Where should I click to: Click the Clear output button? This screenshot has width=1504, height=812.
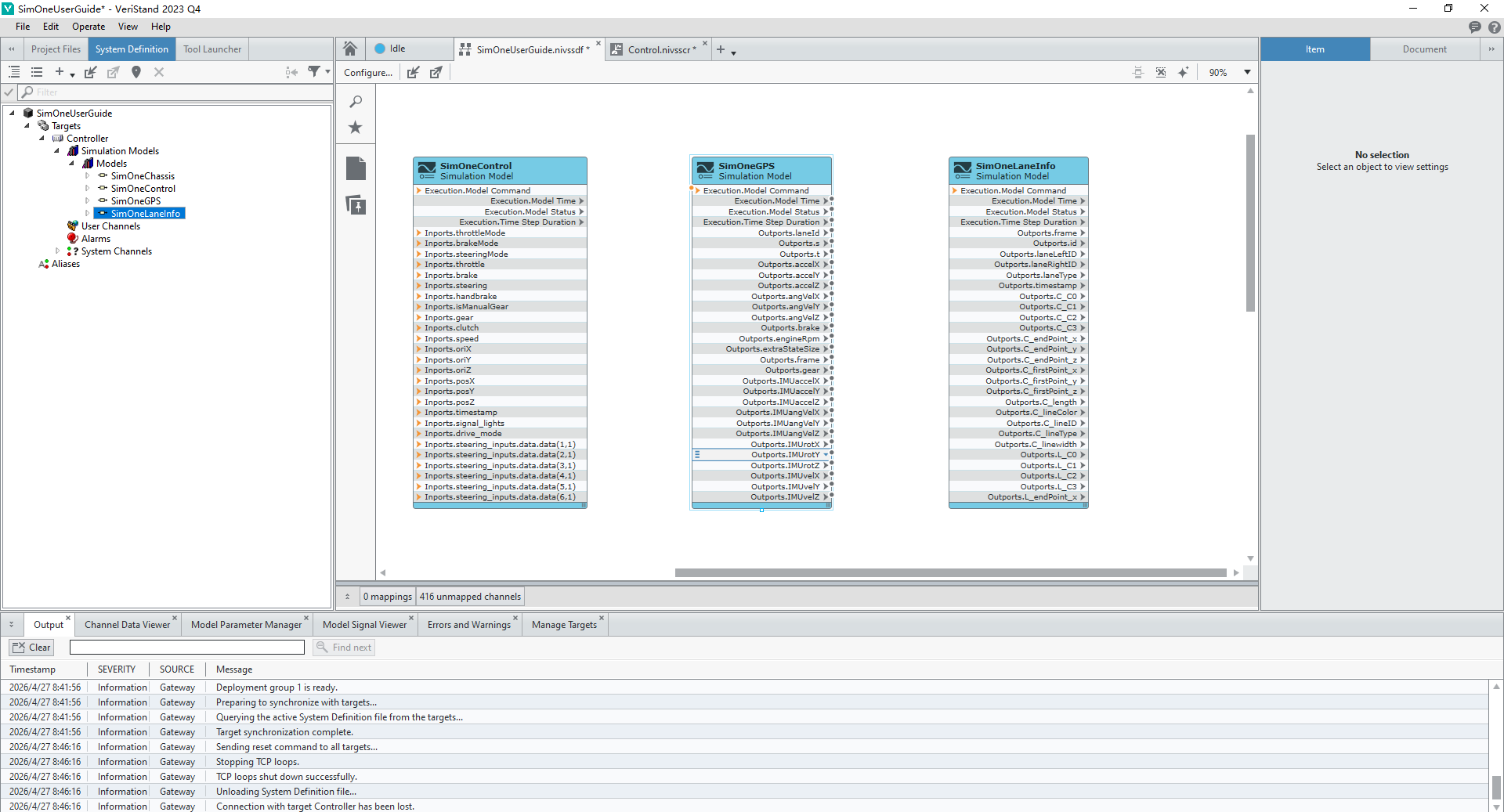pyautogui.click(x=31, y=648)
